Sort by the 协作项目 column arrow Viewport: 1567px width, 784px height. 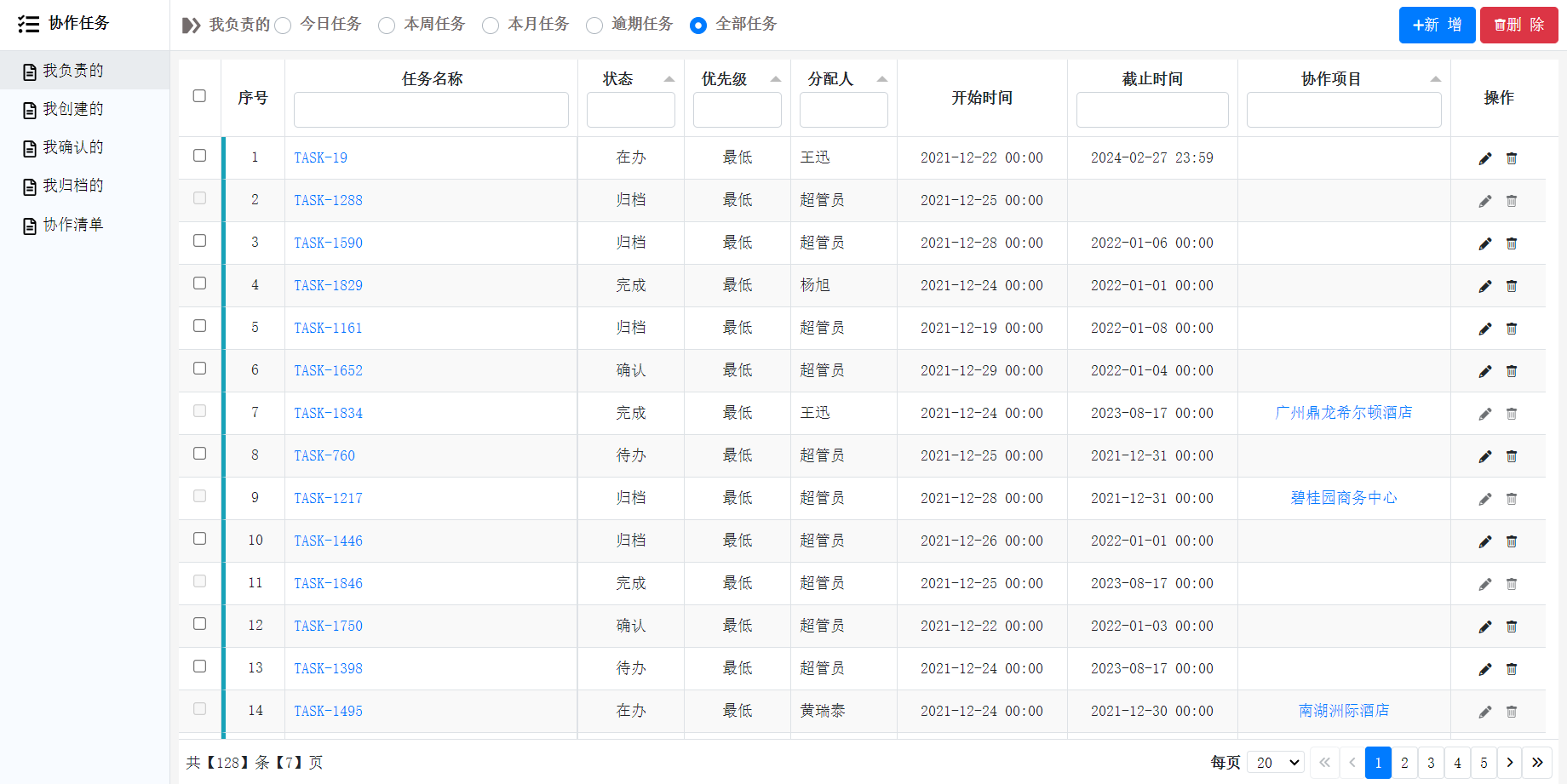1436,79
